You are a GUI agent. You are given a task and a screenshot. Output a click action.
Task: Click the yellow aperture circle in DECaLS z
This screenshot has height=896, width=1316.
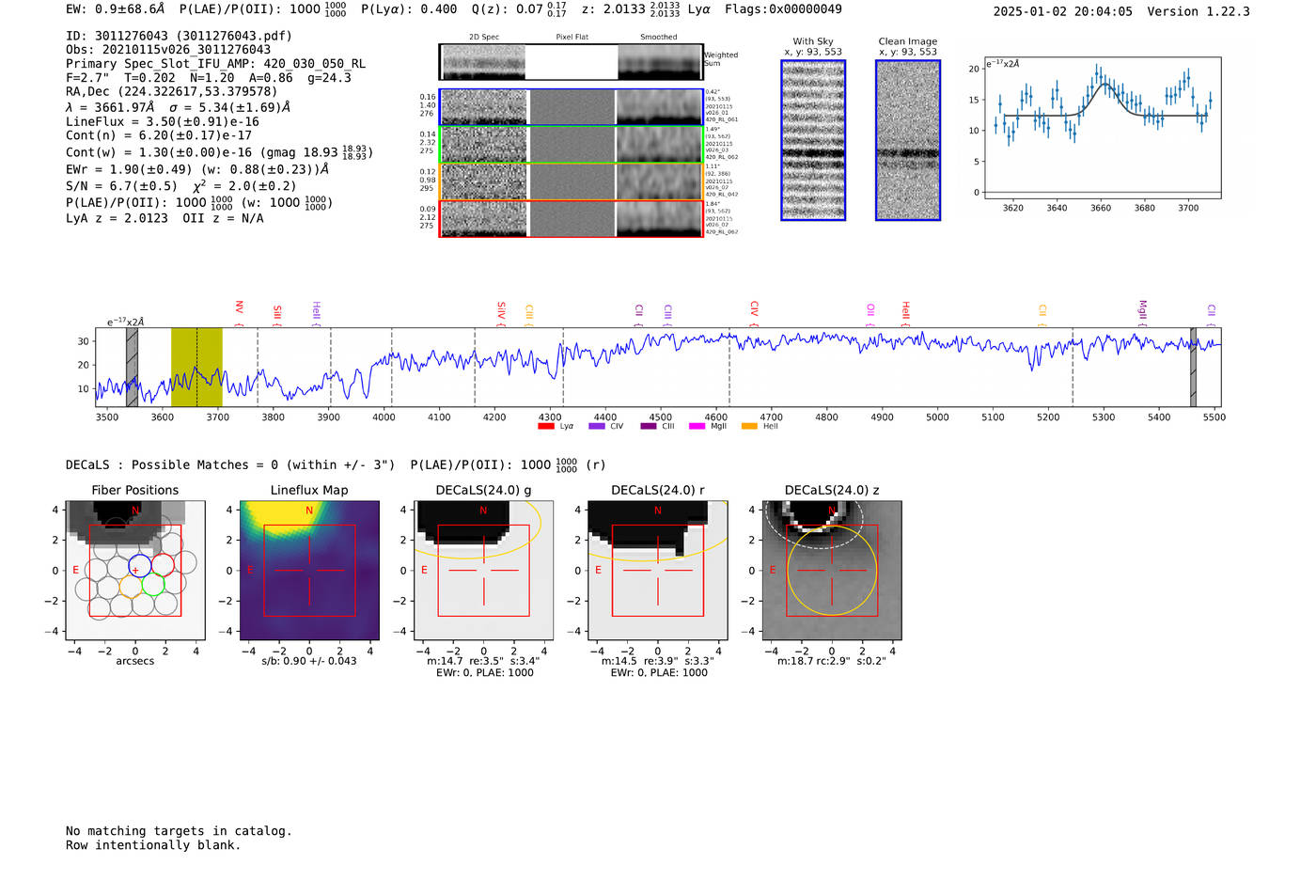point(832,571)
